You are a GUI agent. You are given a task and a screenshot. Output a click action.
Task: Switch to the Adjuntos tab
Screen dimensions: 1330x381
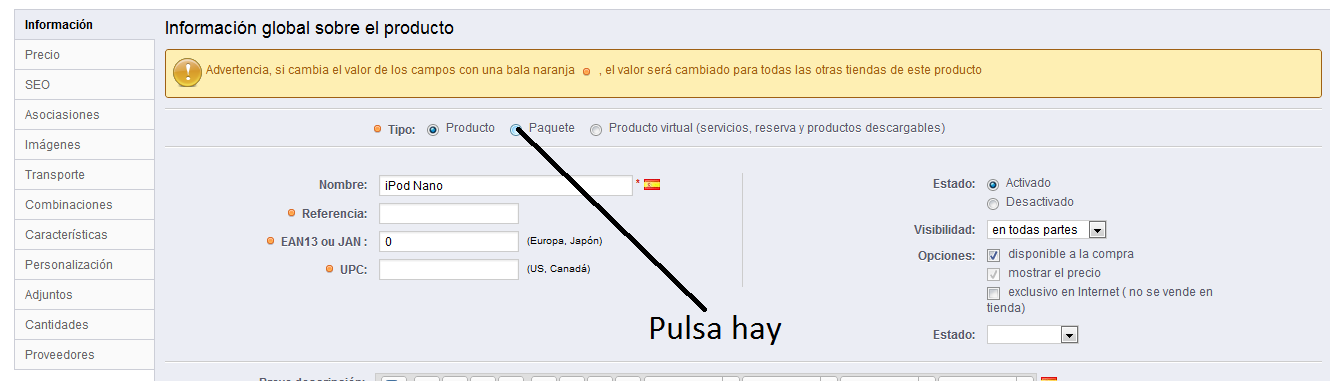(84, 295)
